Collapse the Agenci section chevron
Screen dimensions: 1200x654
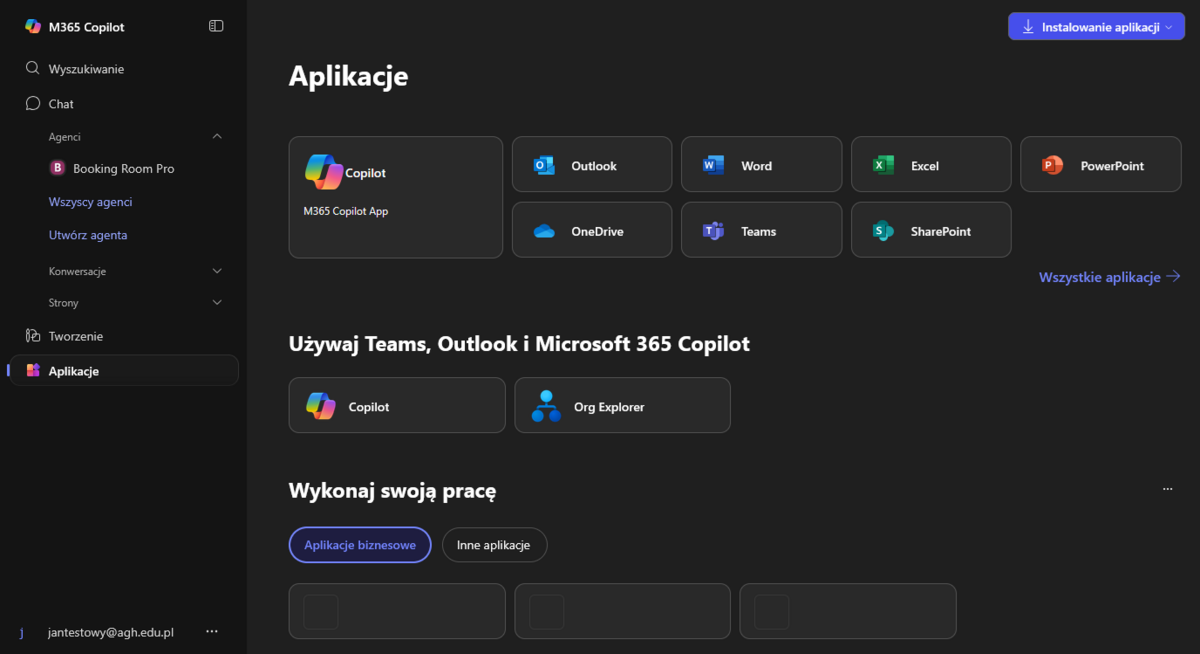coord(217,136)
